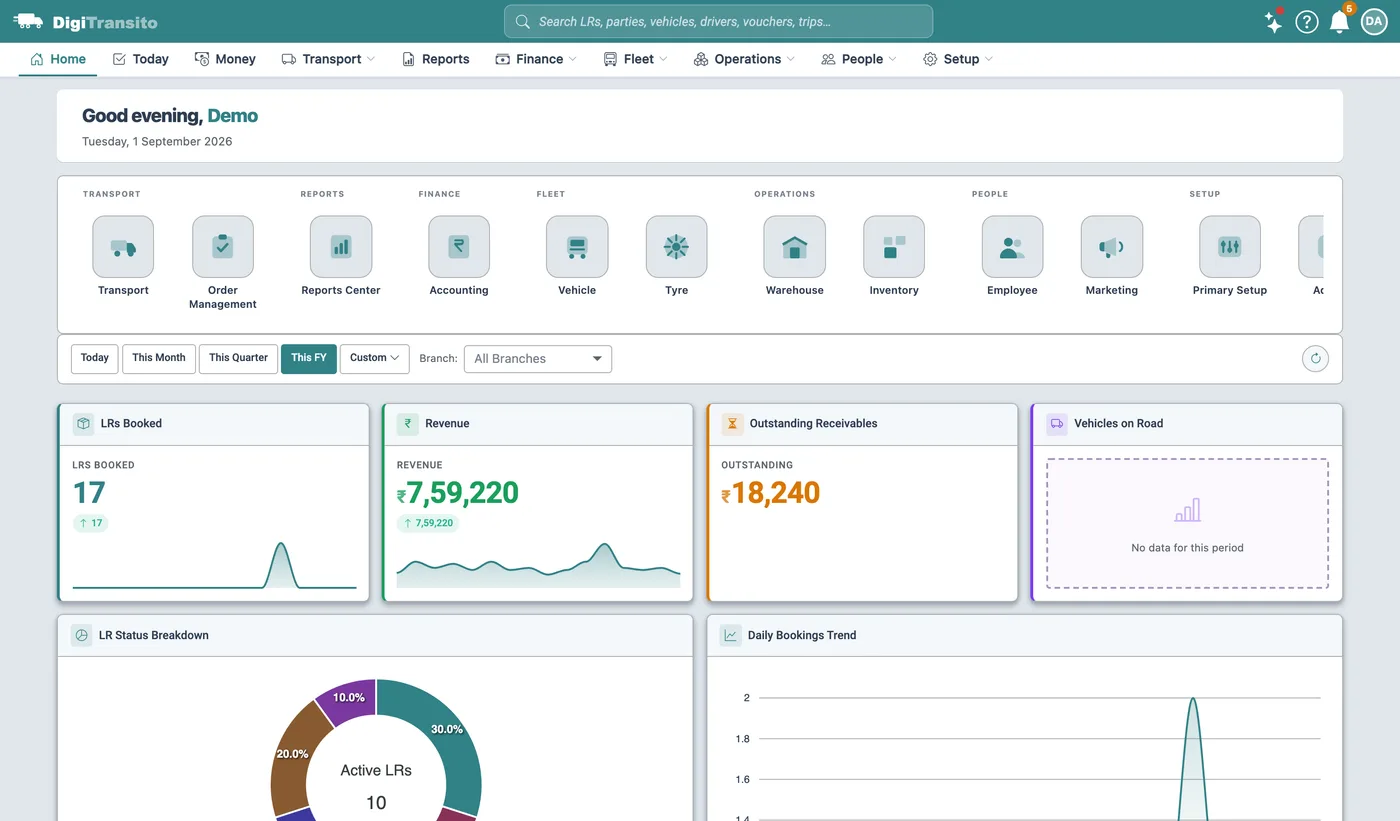The image size is (1400, 821).
Task: Switch to the Today tab
Action: point(140,59)
